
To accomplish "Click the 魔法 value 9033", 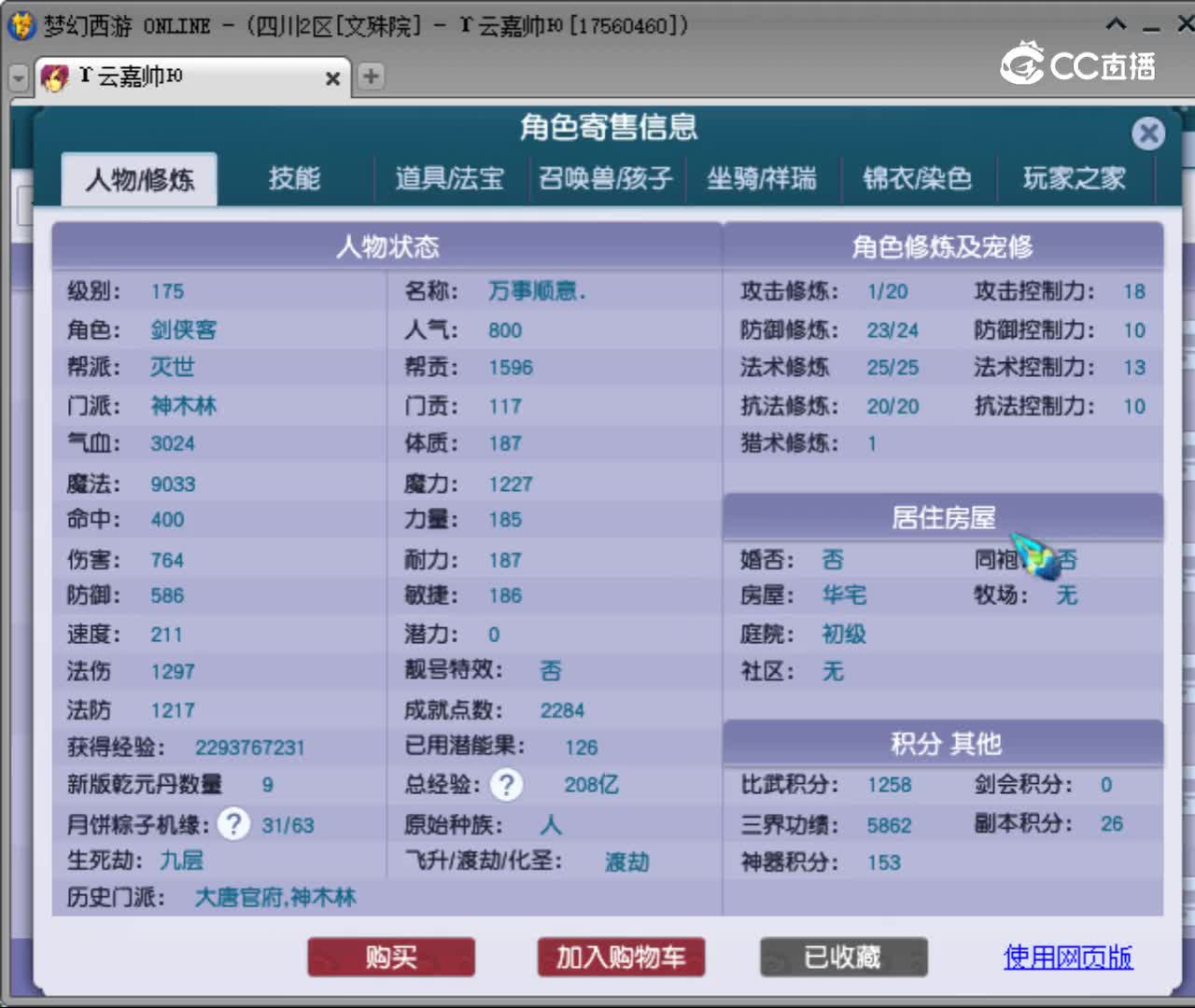I will pyautogui.click(x=173, y=483).
